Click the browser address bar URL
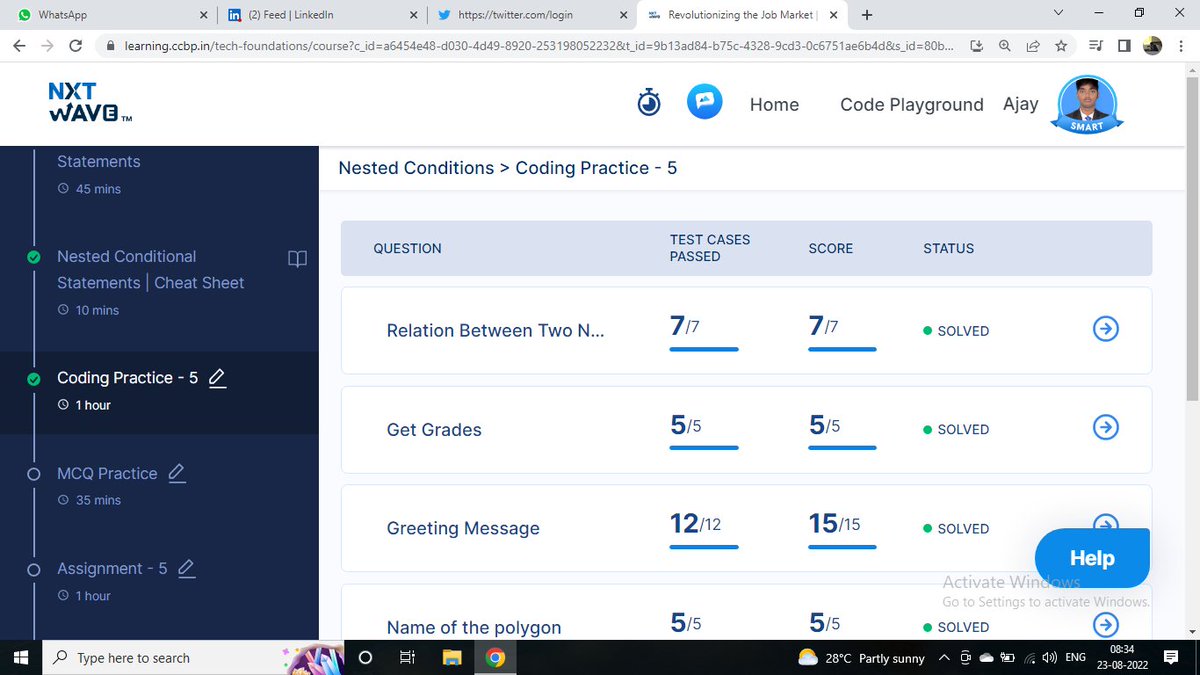 (538, 46)
